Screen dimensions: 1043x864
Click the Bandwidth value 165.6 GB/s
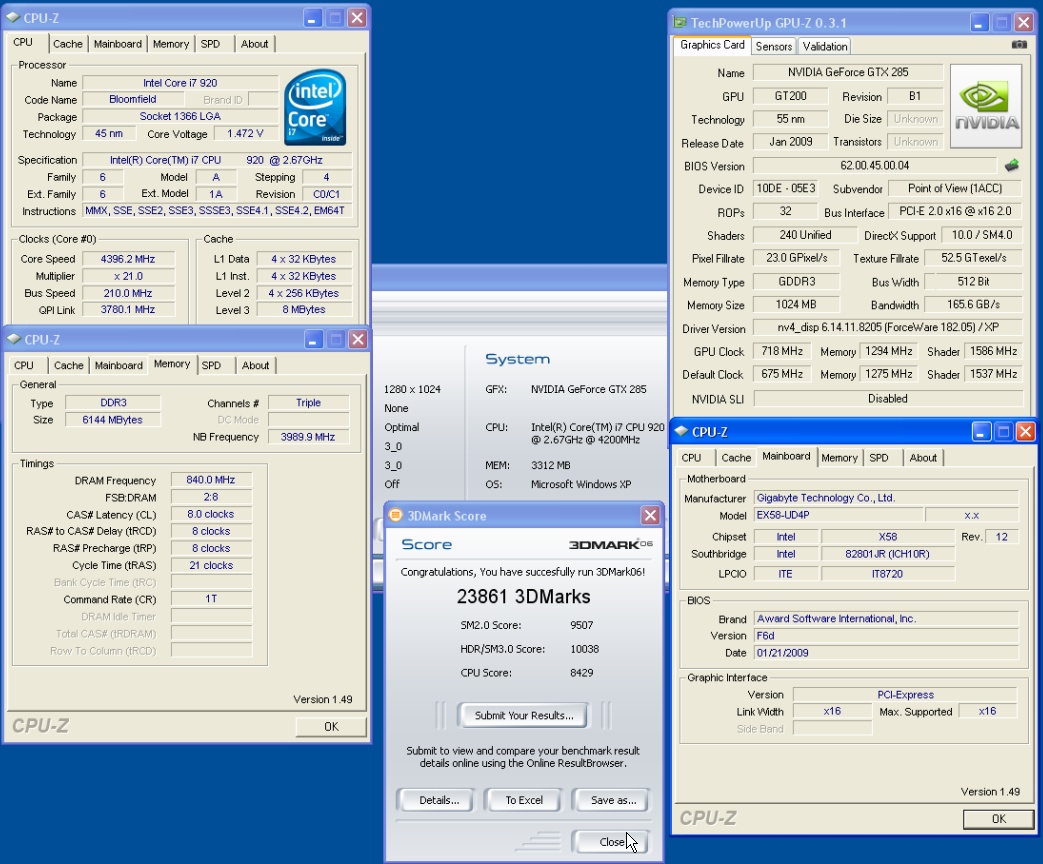click(x=973, y=304)
